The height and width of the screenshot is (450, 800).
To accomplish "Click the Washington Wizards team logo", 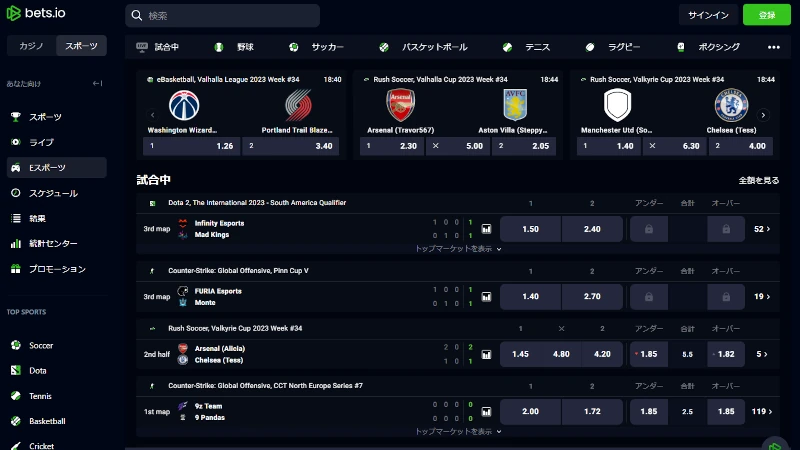I will pos(184,106).
